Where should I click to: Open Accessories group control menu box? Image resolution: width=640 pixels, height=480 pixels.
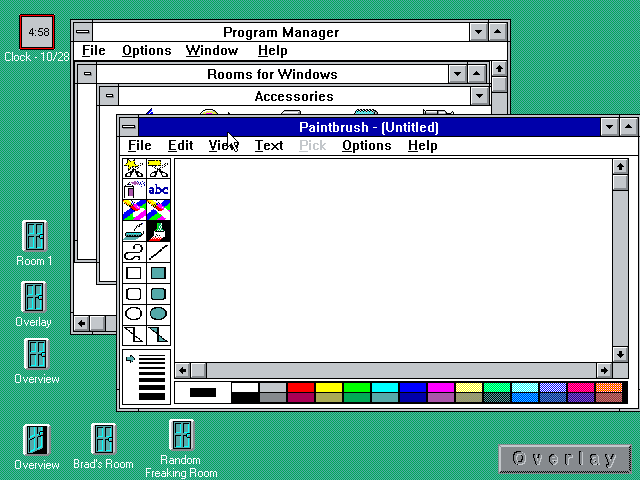(x=109, y=96)
